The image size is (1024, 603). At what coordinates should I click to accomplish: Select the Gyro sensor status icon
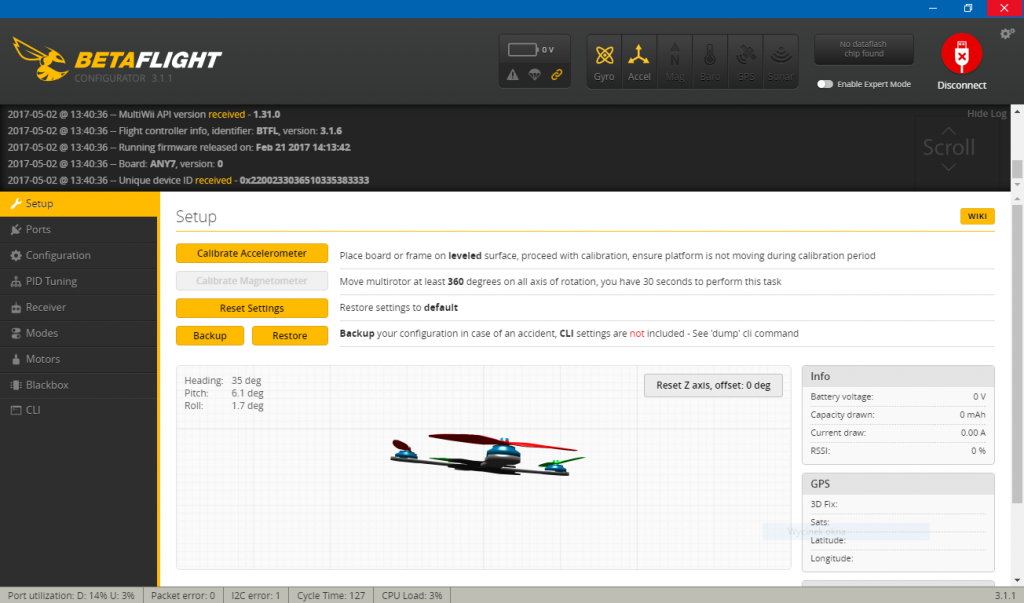[x=603, y=60]
